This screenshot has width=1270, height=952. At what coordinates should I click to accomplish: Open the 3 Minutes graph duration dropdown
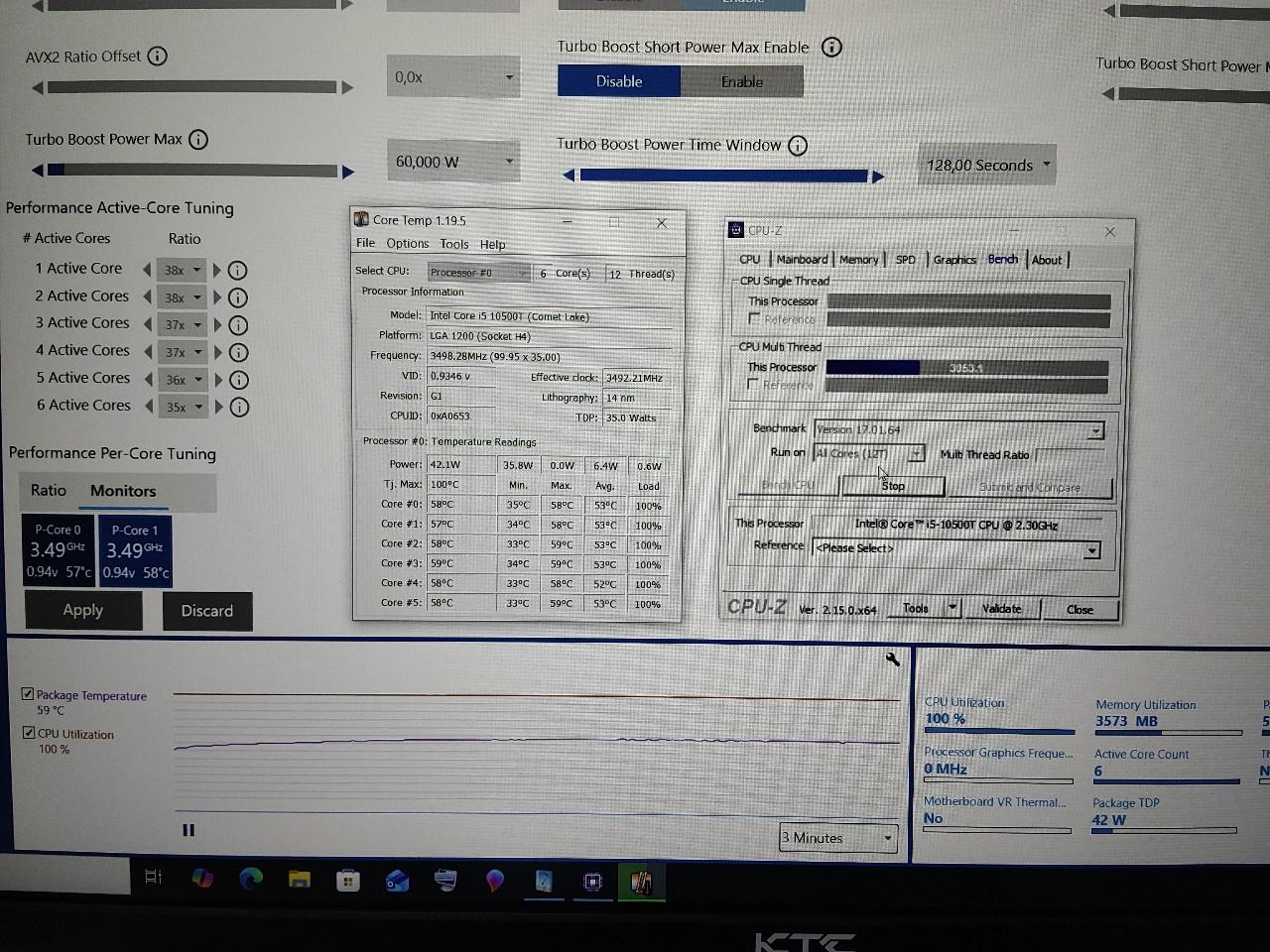pyautogui.click(x=838, y=838)
